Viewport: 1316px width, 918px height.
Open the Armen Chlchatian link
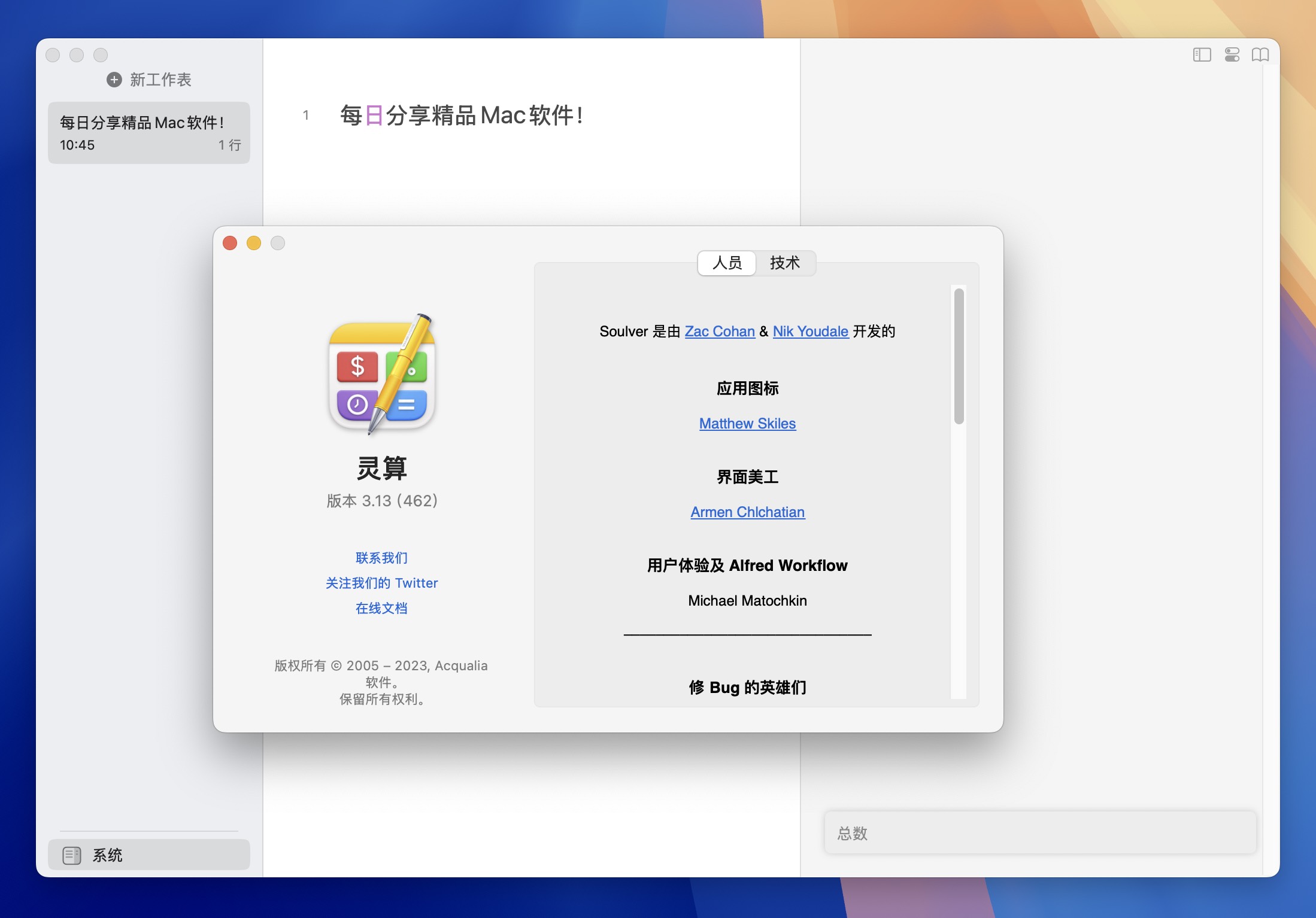747,512
